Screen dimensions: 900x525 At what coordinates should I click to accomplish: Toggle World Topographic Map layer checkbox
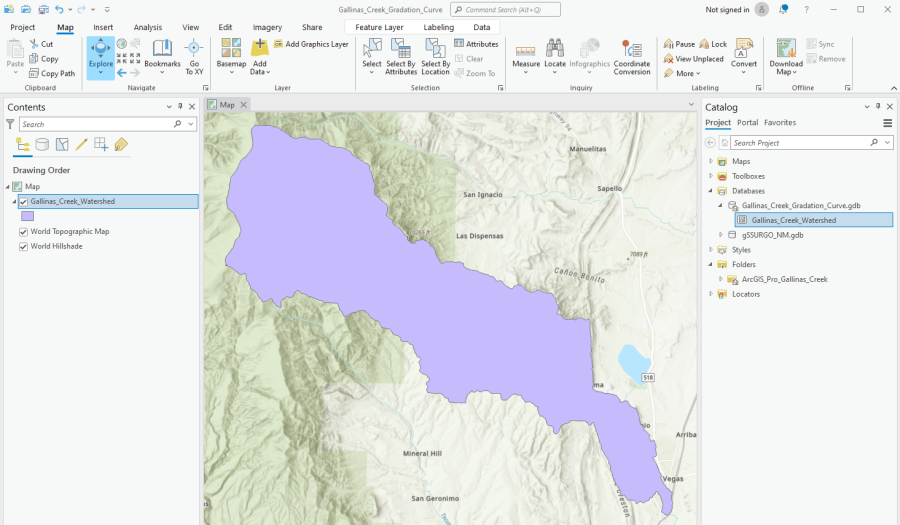pos(24,231)
